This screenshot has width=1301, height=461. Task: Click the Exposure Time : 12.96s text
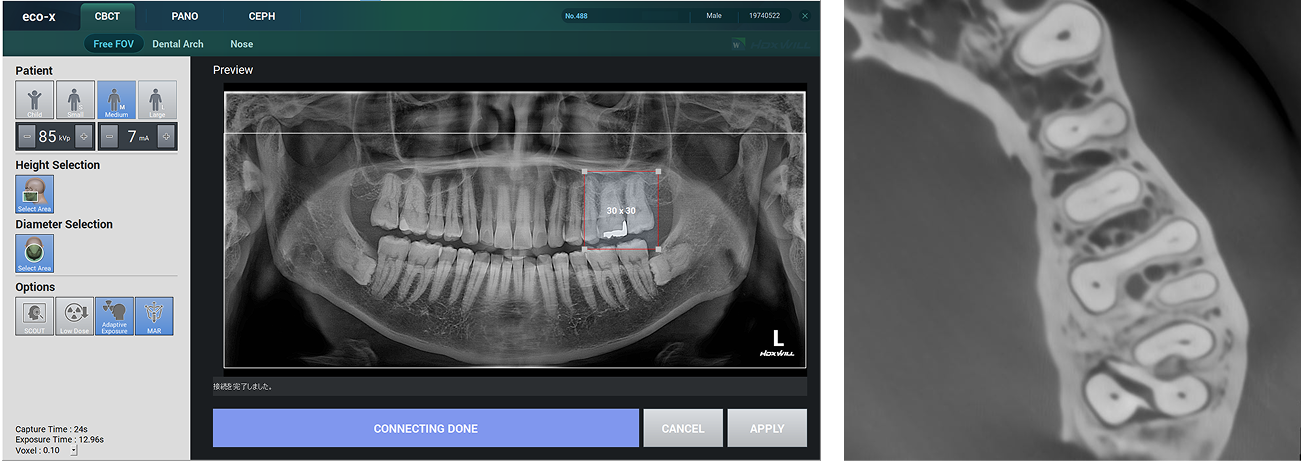[x=59, y=440]
